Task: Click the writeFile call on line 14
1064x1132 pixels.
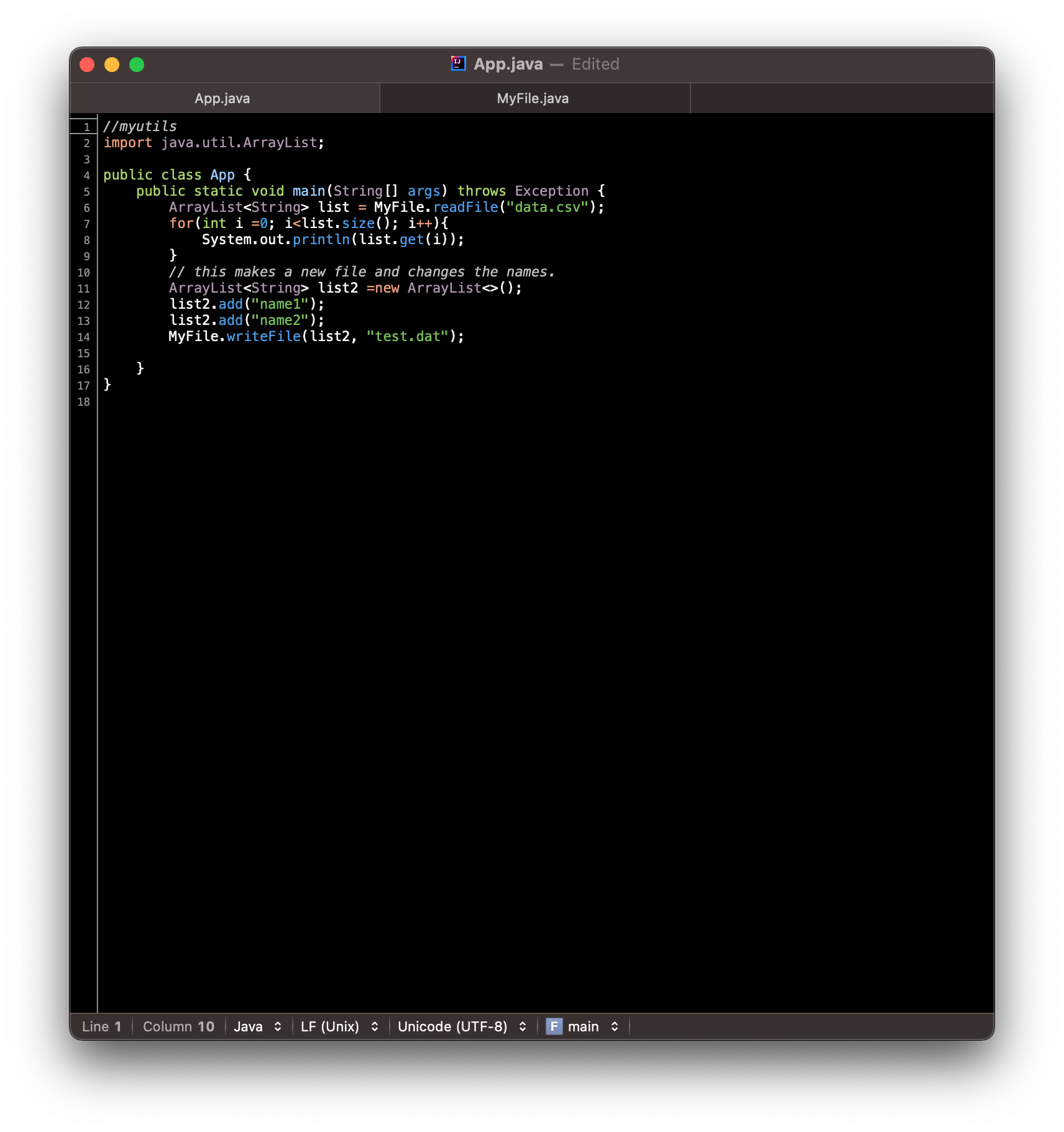Action: pos(264,336)
